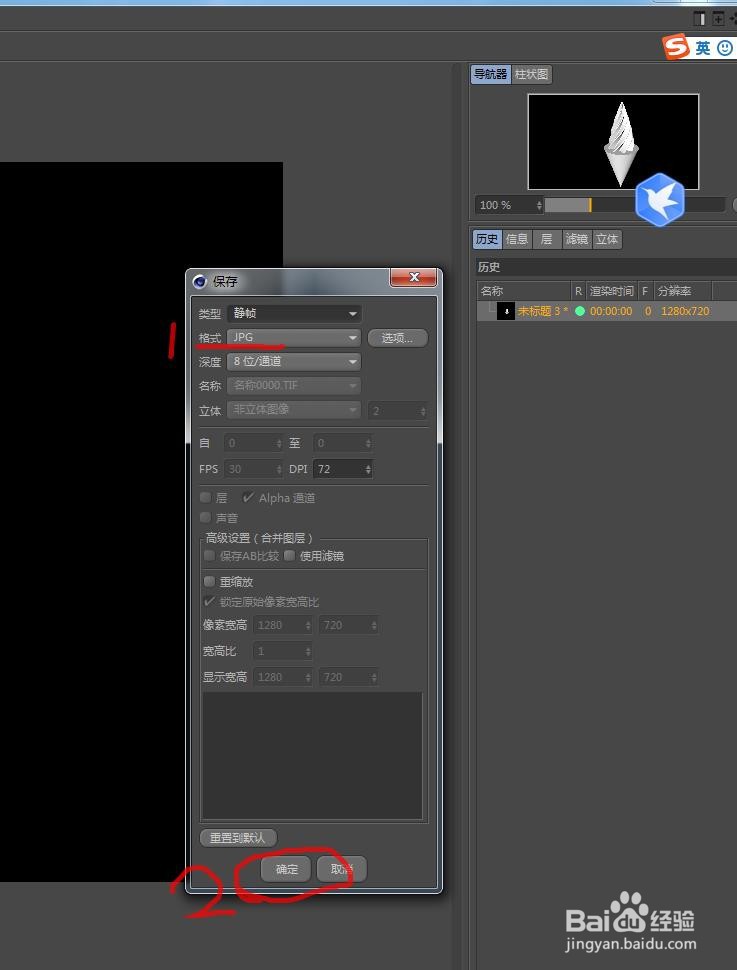The image size is (737, 970).
Task: Click the 00:00:00 render time value
Action: point(611,311)
